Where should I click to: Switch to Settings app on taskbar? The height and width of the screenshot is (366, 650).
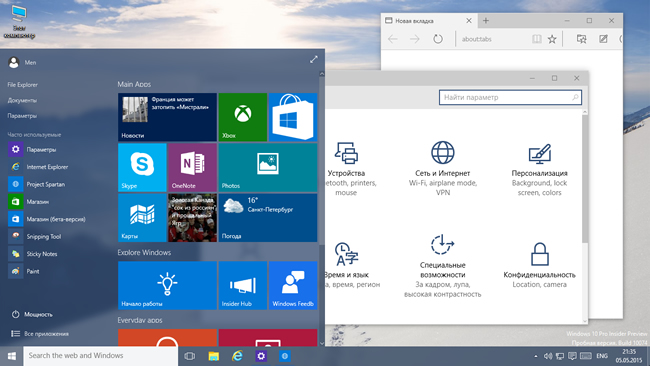261,356
